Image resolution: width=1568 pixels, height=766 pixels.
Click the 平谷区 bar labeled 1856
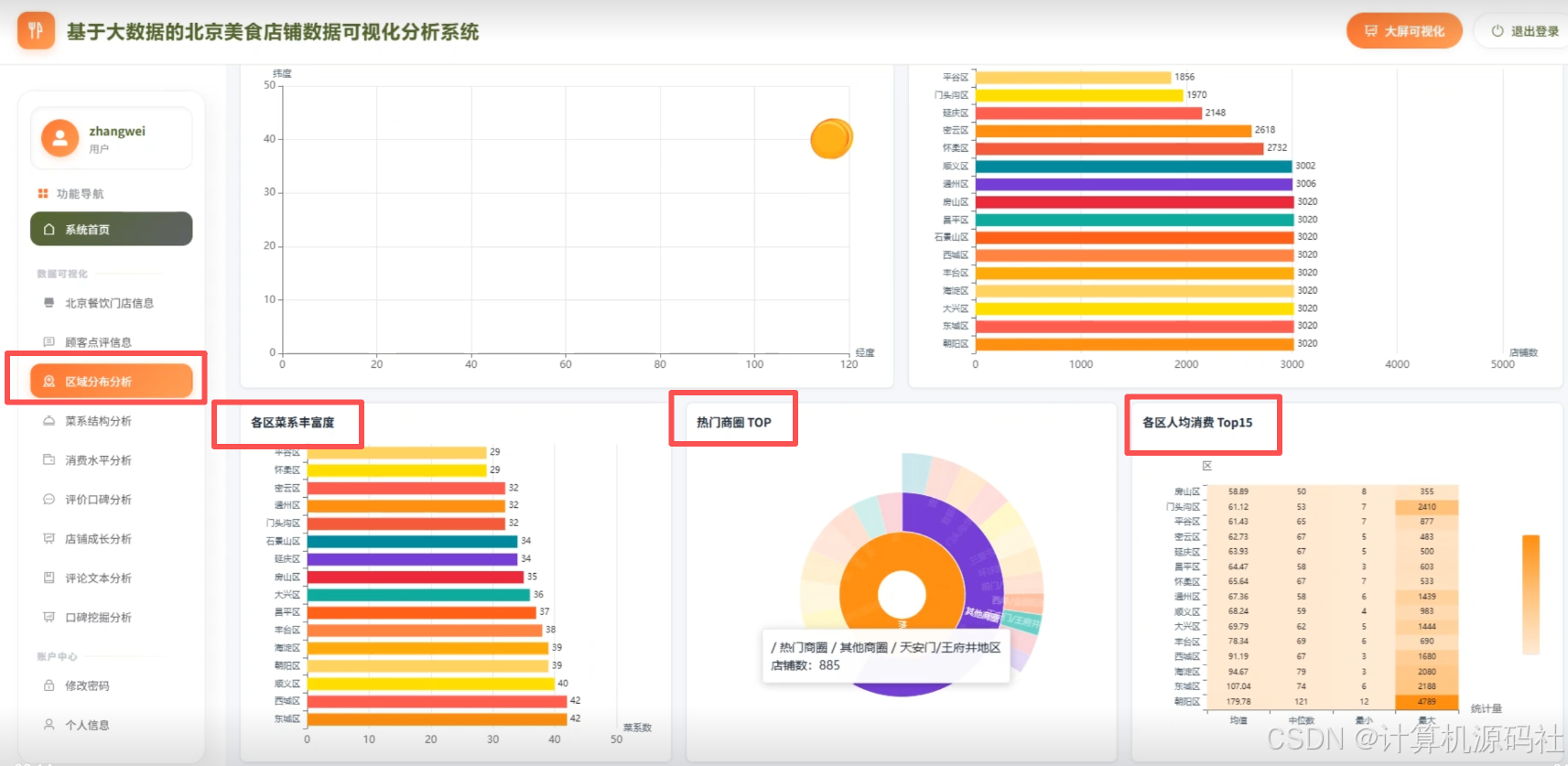coord(1074,78)
